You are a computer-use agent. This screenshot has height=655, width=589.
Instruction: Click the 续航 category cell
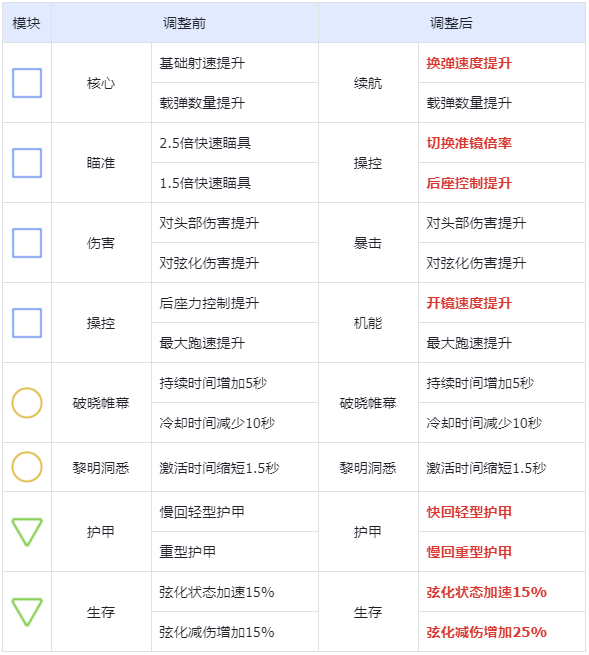coord(368,83)
